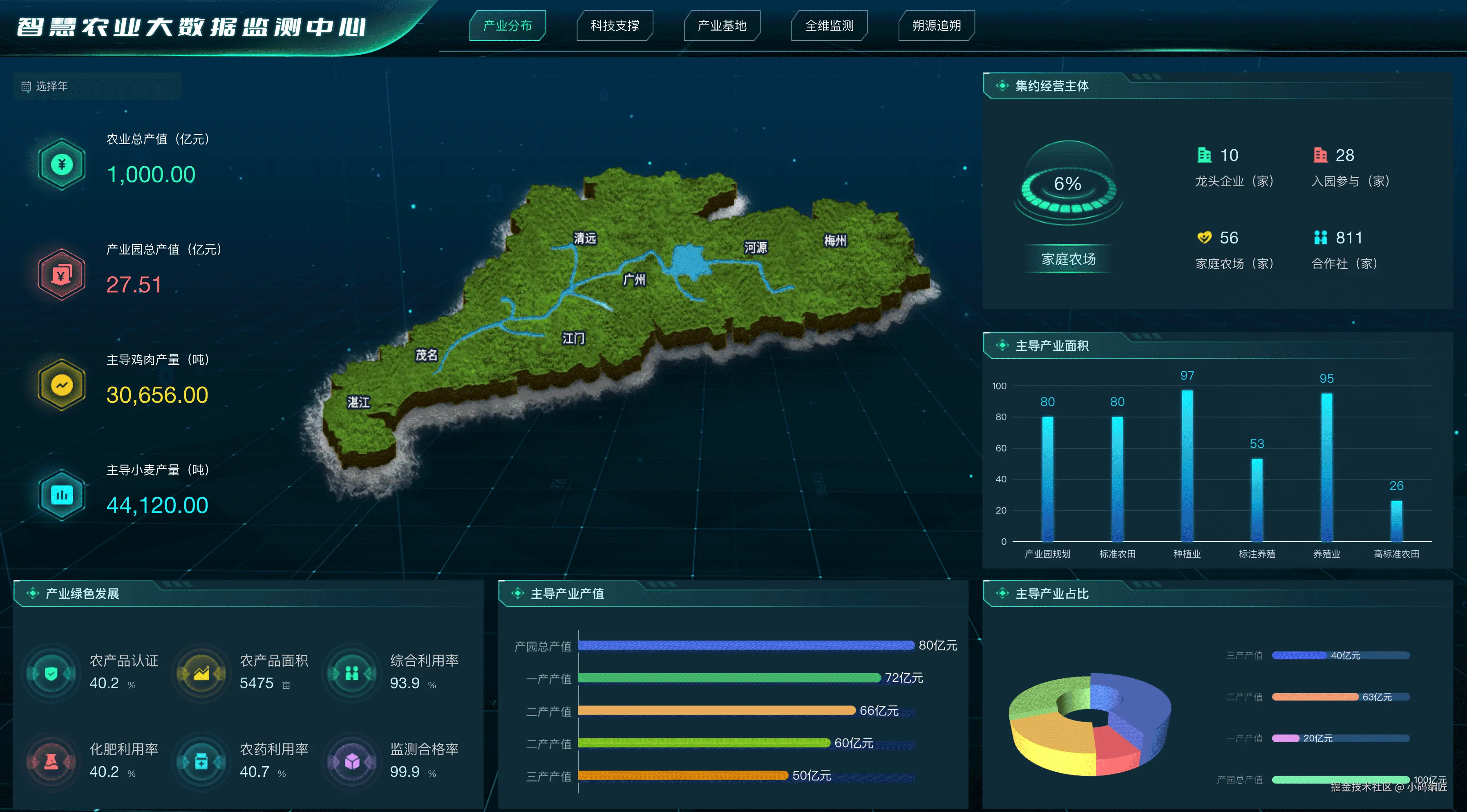Screen dimensions: 1467x812
Task: Click the yen hexagon icon beside 农业总产值
Action: click(x=62, y=165)
